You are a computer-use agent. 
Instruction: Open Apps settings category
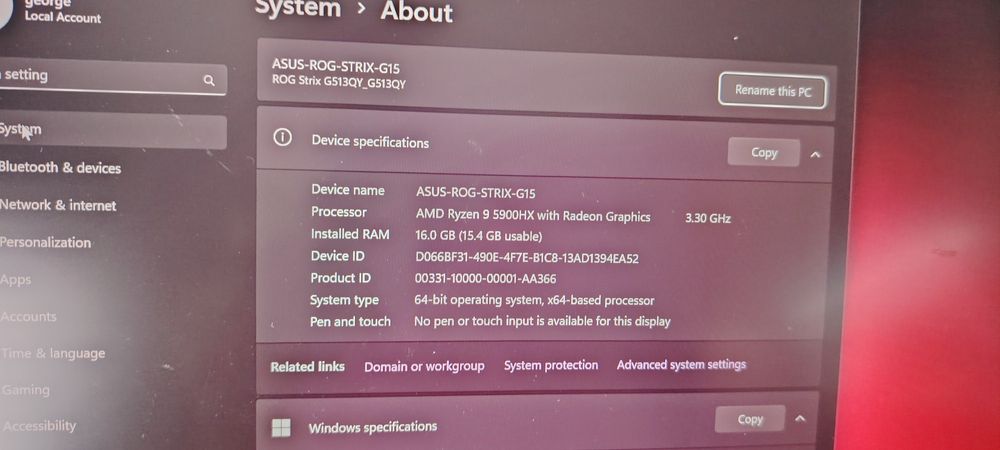point(16,280)
